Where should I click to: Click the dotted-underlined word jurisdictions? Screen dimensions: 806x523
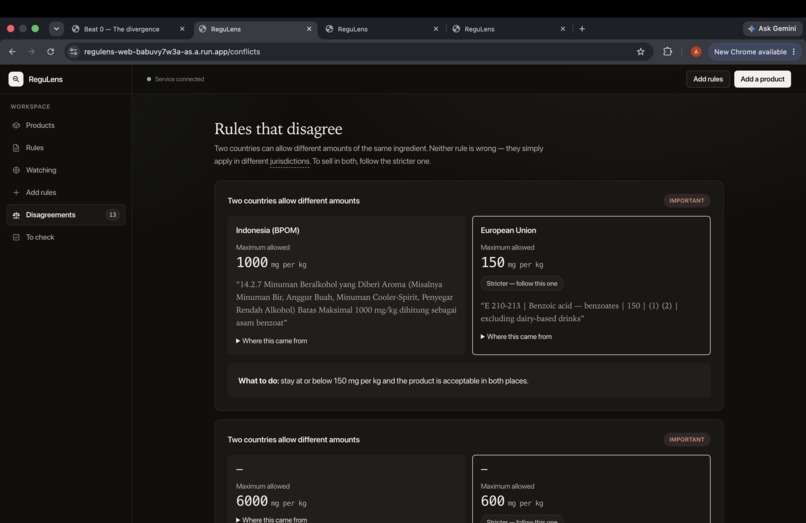[x=289, y=161]
